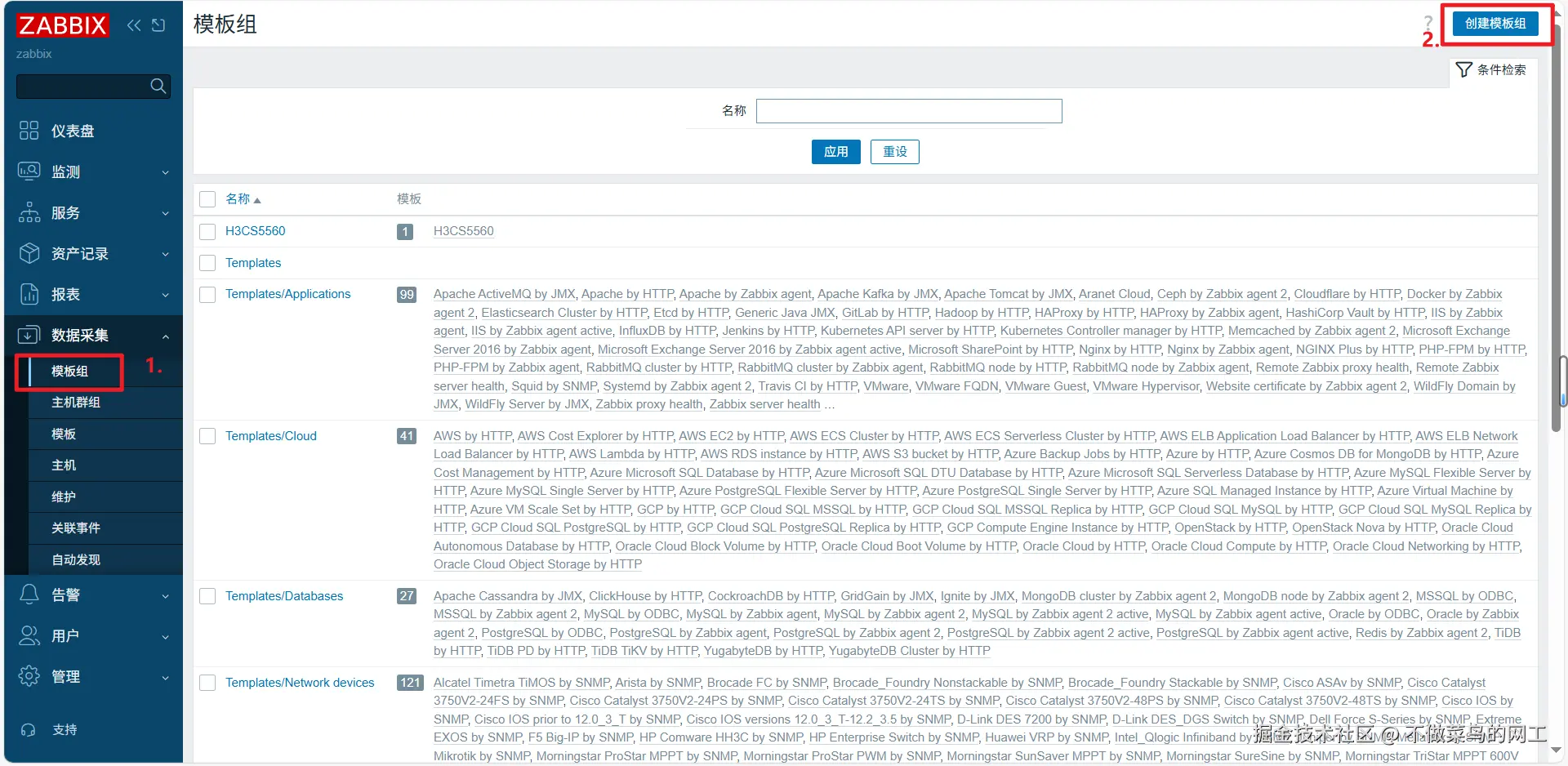Open the Templates/Applications group link
The image size is (1568, 766).
coord(288,294)
